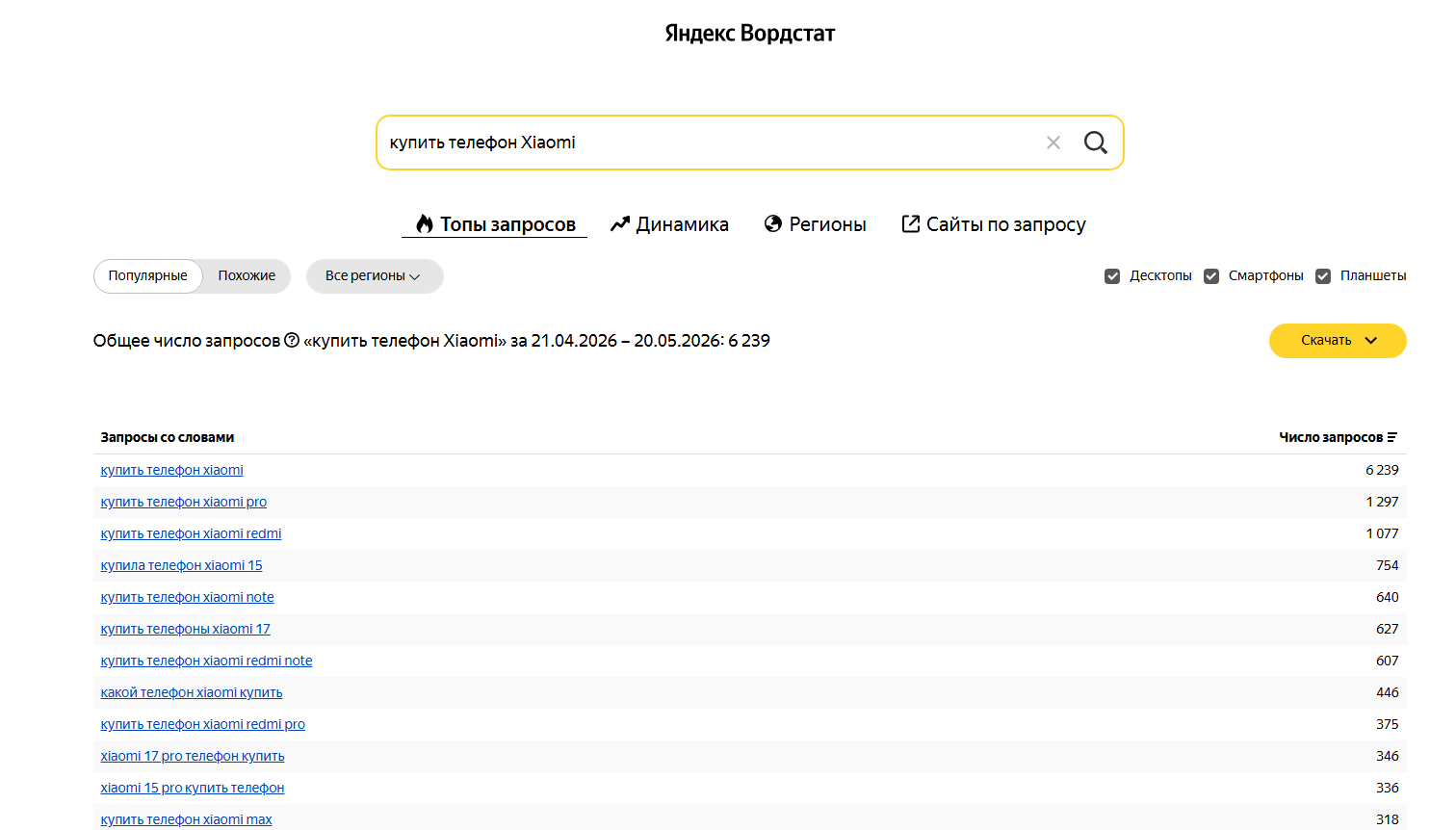Screen dimensions: 1456x830
Task: Click the count value 346
Action: [x=1388, y=756]
